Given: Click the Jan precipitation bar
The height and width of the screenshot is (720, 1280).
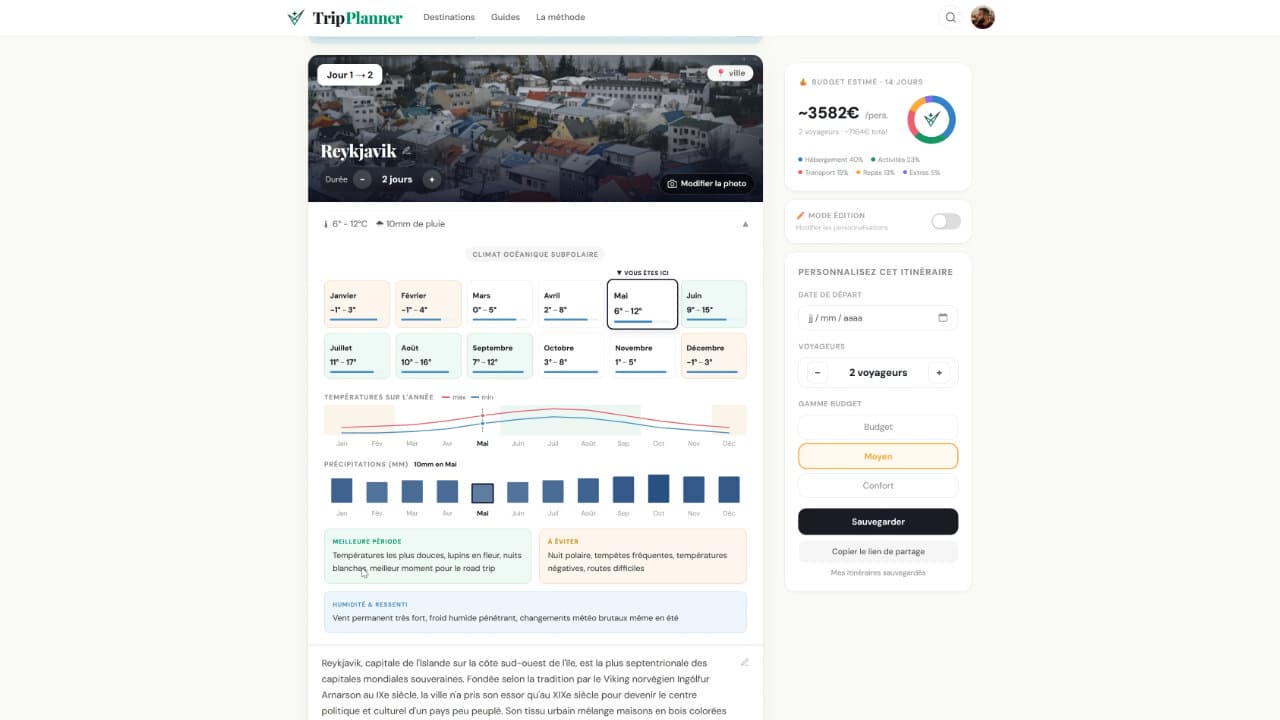Looking at the screenshot, I should [341, 490].
